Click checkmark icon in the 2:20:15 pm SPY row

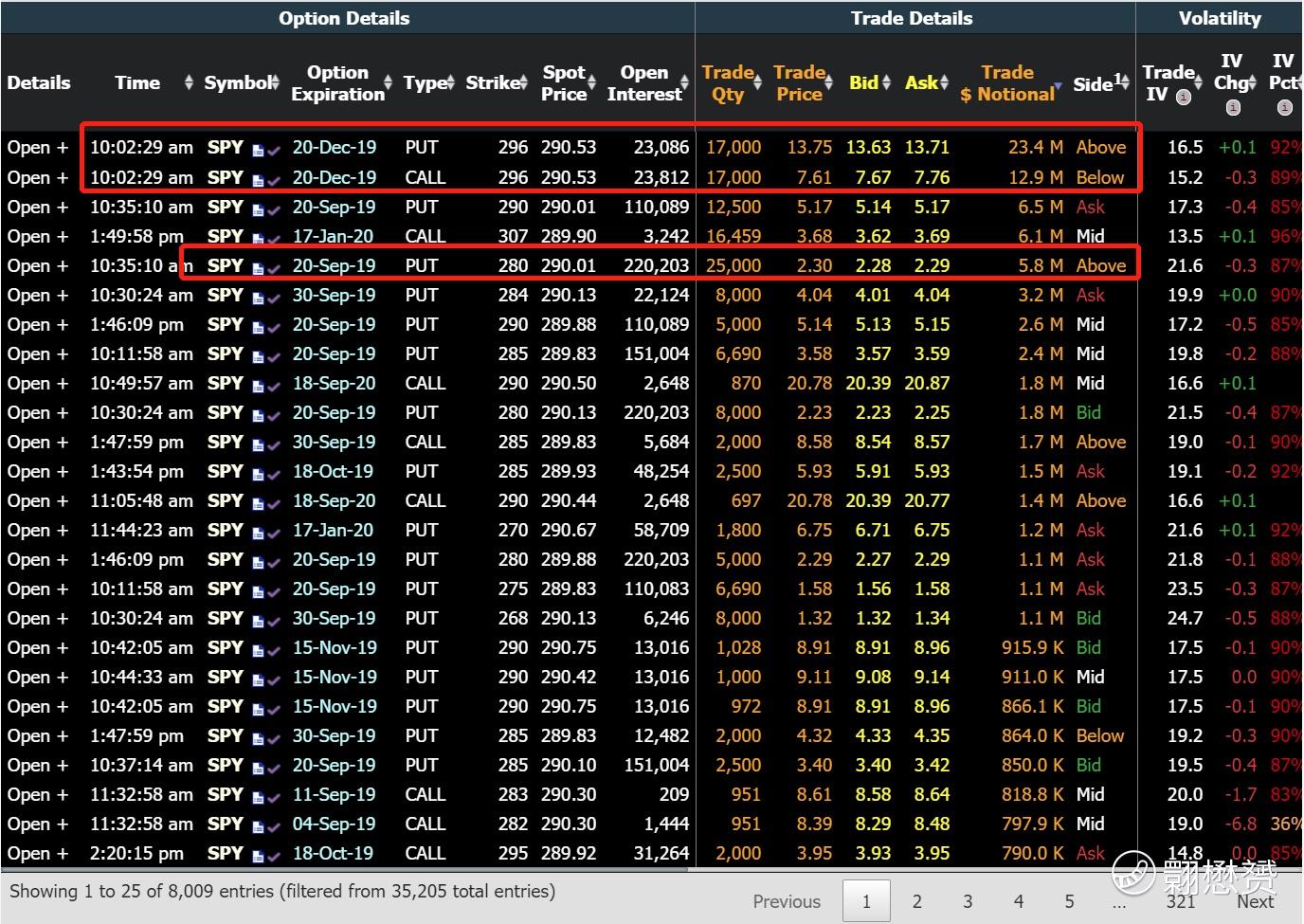(x=274, y=856)
